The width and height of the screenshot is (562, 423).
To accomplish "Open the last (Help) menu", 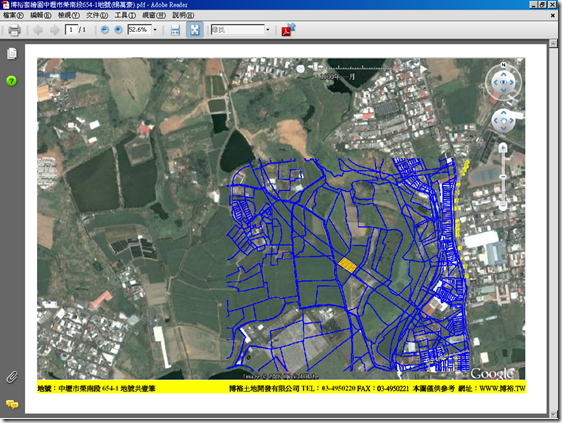I will (x=183, y=15).
